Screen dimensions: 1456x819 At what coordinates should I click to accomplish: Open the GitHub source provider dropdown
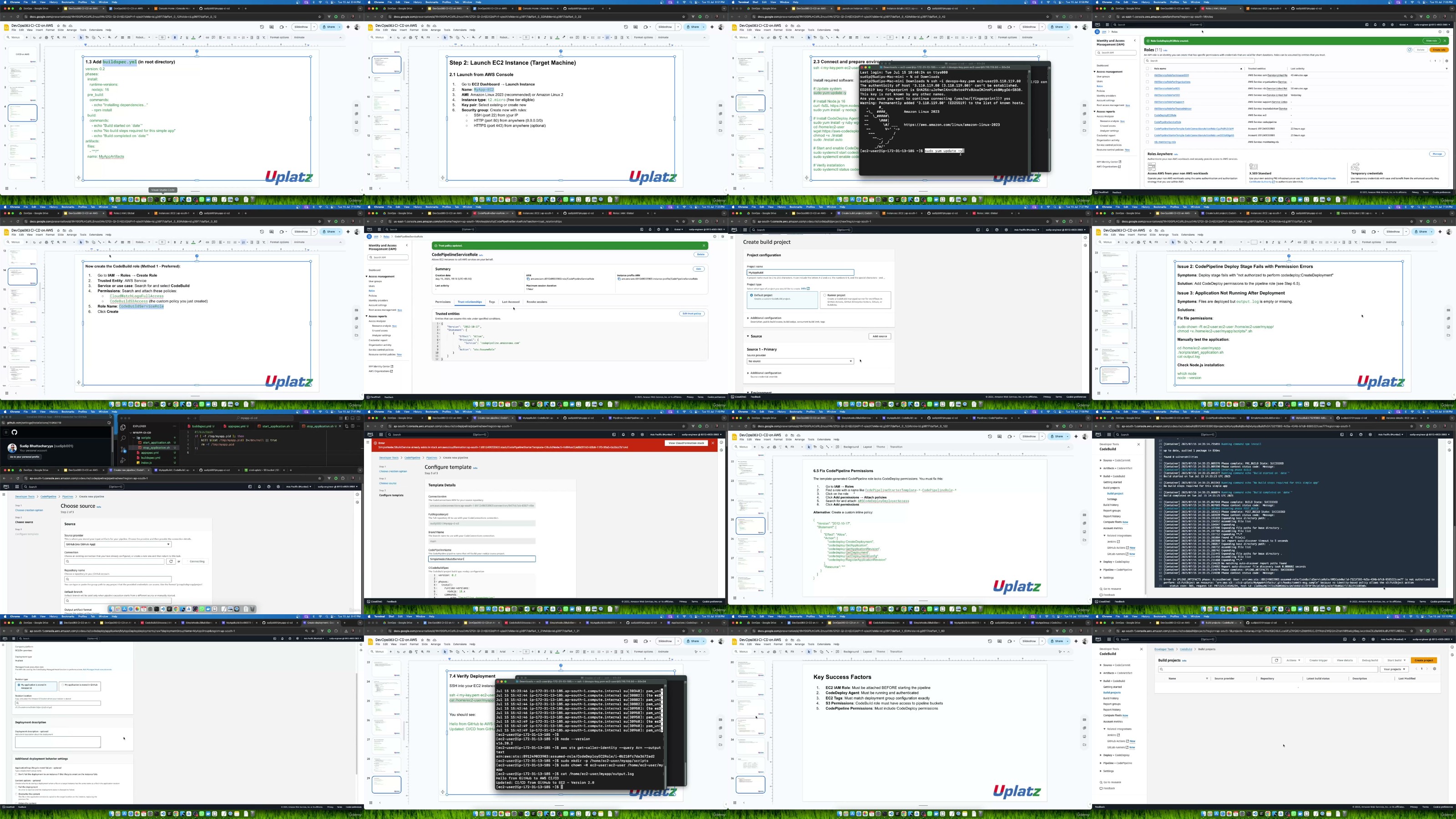click(x=117, y=544)
